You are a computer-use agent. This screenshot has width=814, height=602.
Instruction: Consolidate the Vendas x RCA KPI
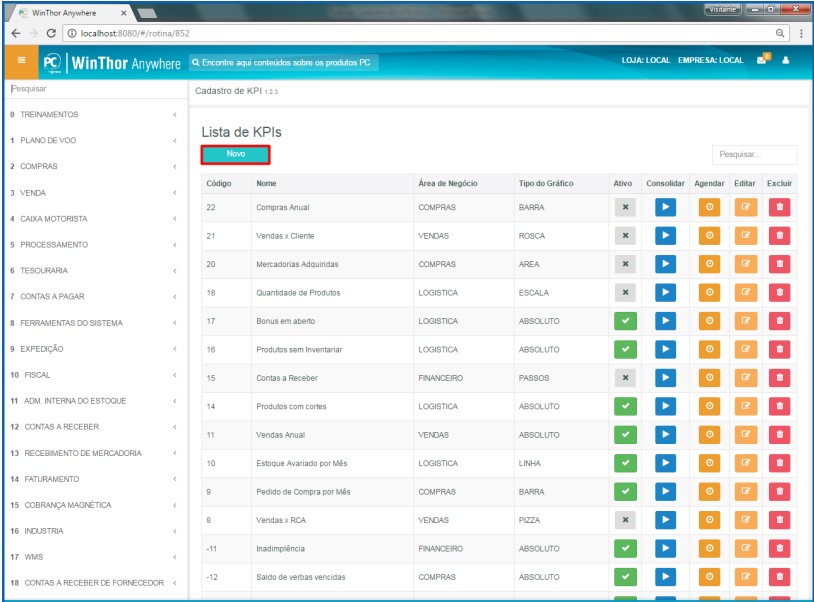(x=665, y=520)
